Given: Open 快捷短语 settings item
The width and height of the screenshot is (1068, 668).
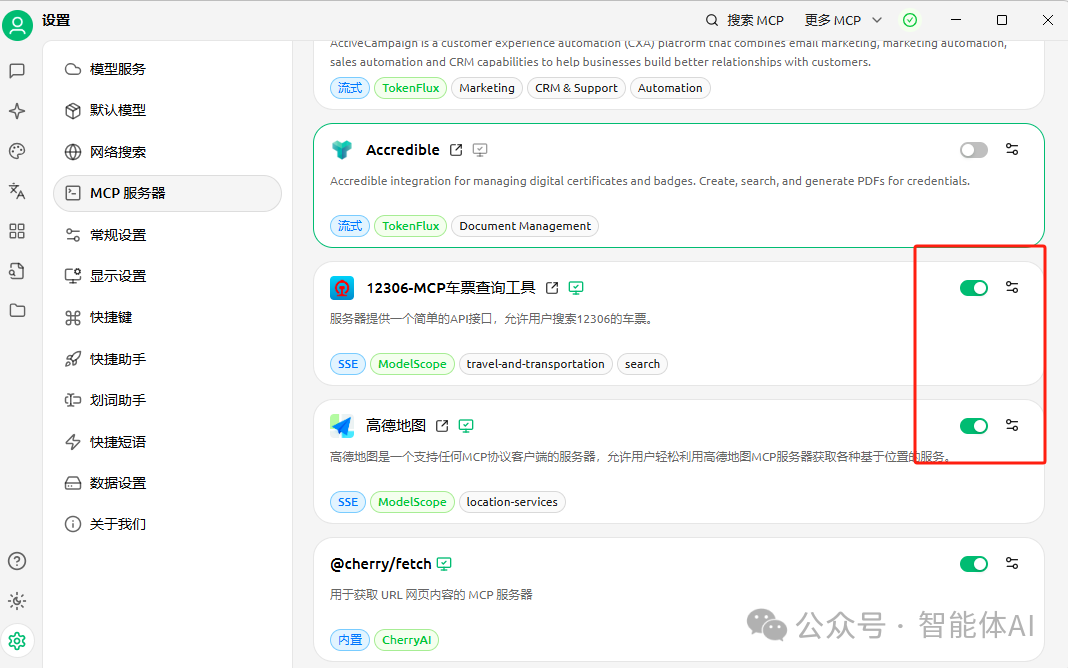Looking at the screenshot, I should [x=168, y=442].
